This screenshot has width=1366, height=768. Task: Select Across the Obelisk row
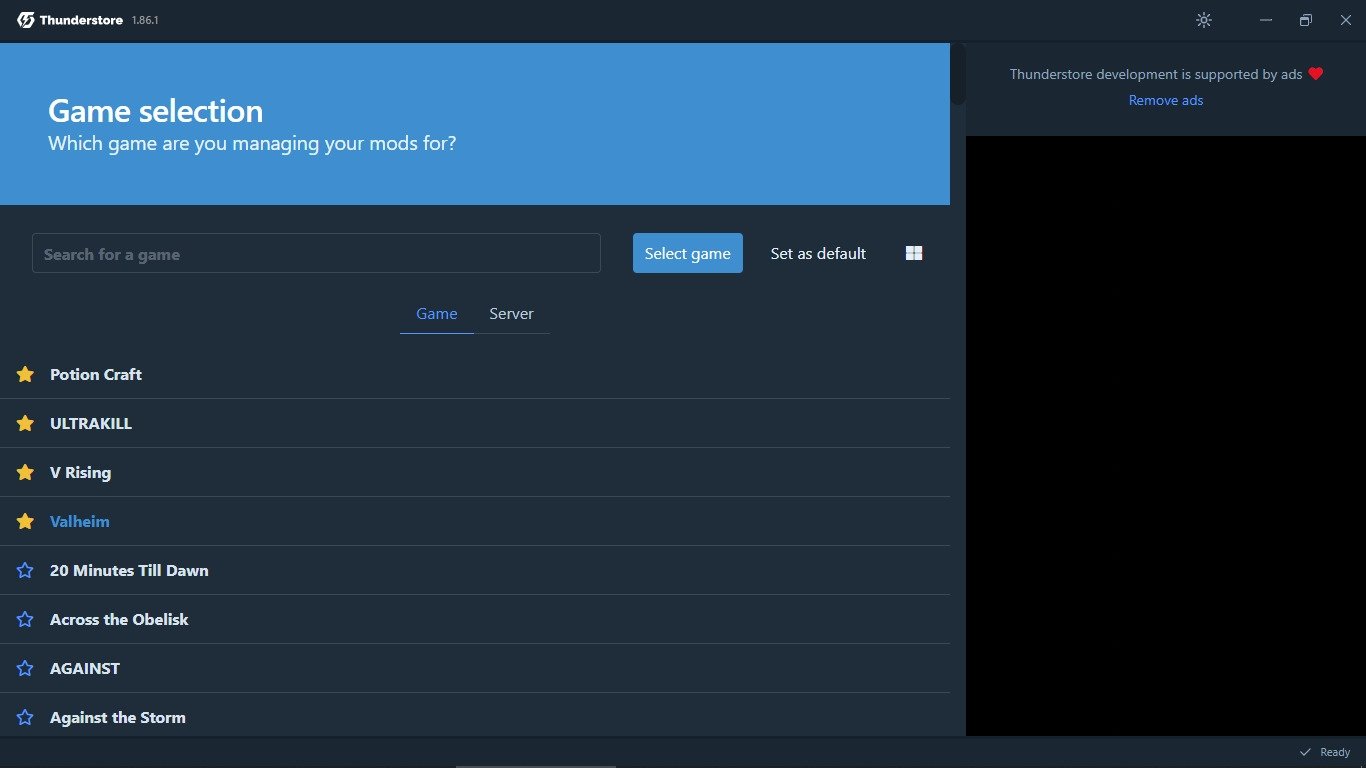point(475,619)
